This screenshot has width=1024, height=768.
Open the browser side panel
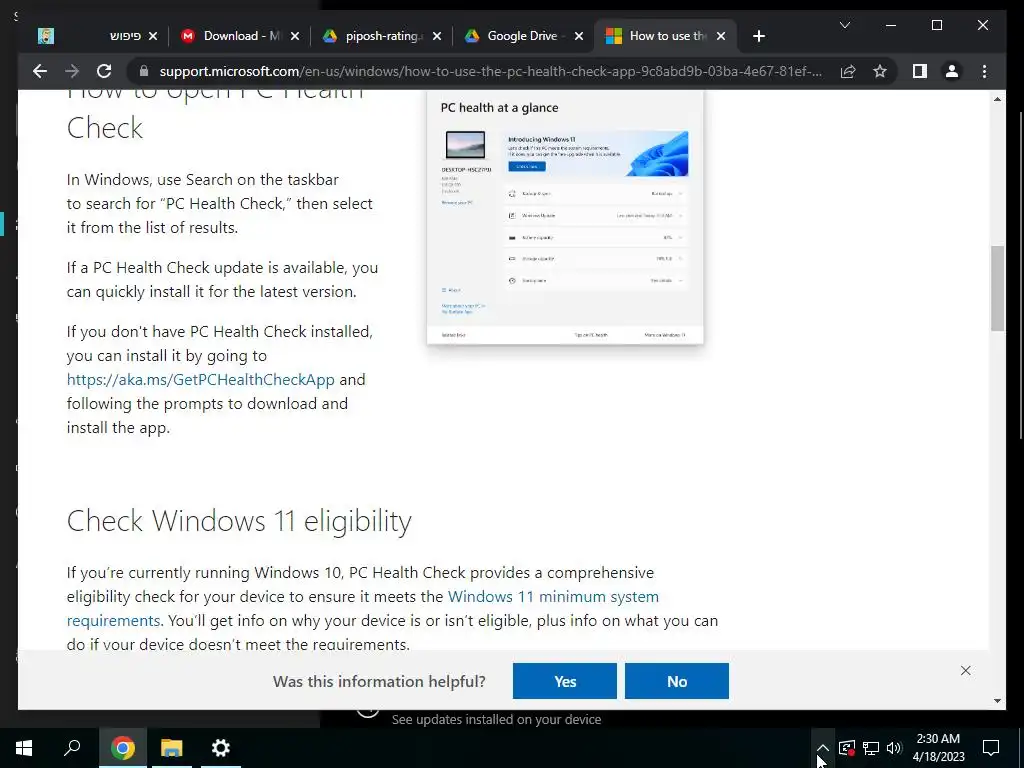pyautogui.click(x=920, y=71)
